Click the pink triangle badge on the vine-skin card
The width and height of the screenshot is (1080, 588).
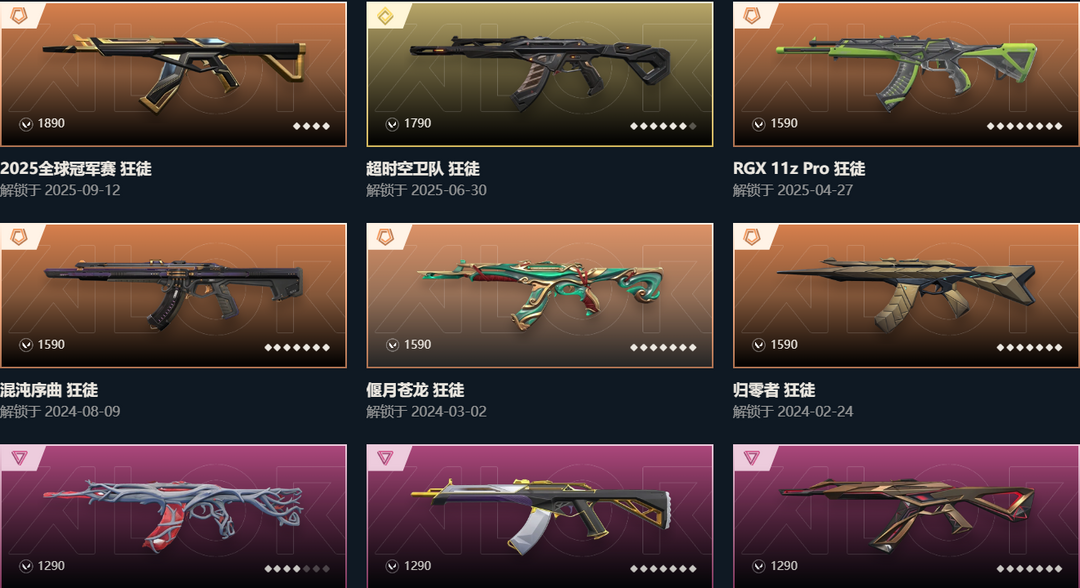click(x=19, y=458)
